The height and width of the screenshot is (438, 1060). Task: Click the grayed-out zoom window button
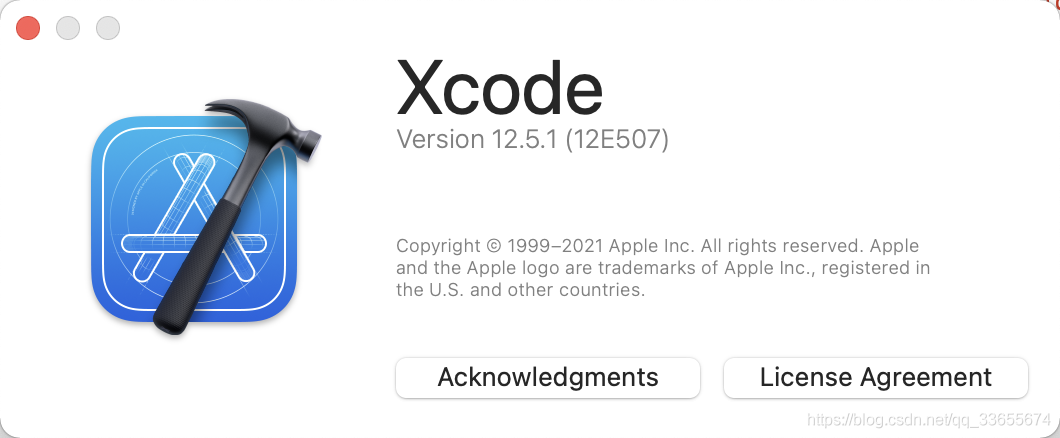tap(108, 28)
